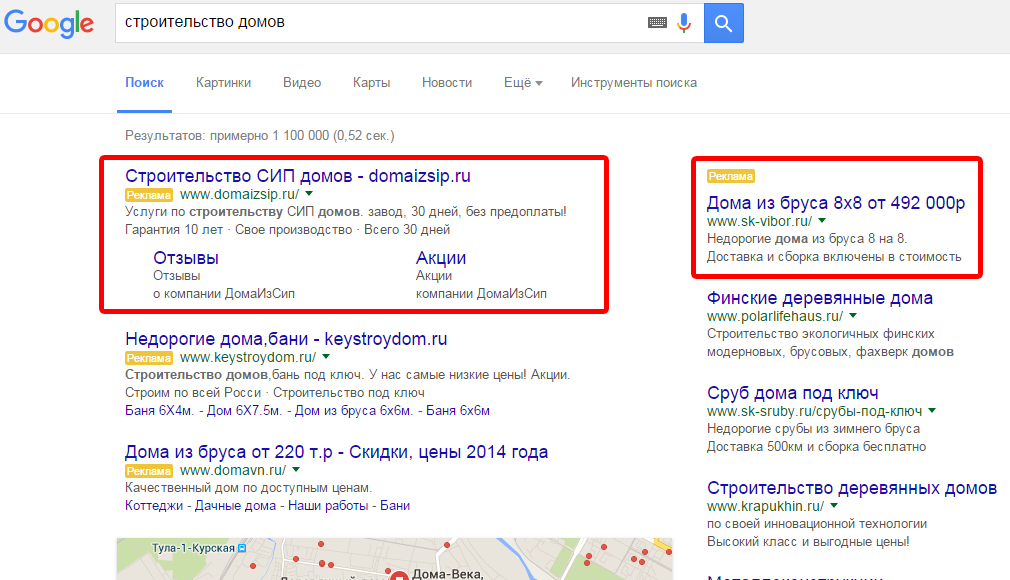Open 'Дома из бруса 8х8 от 492 000р' ad
The width and height of the screenshot is (1010, 580).
(x=835, y=203)
